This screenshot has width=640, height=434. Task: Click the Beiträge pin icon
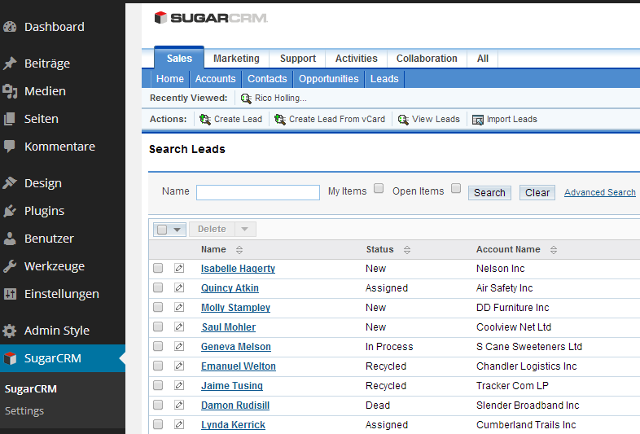click(x=10, y=63)
